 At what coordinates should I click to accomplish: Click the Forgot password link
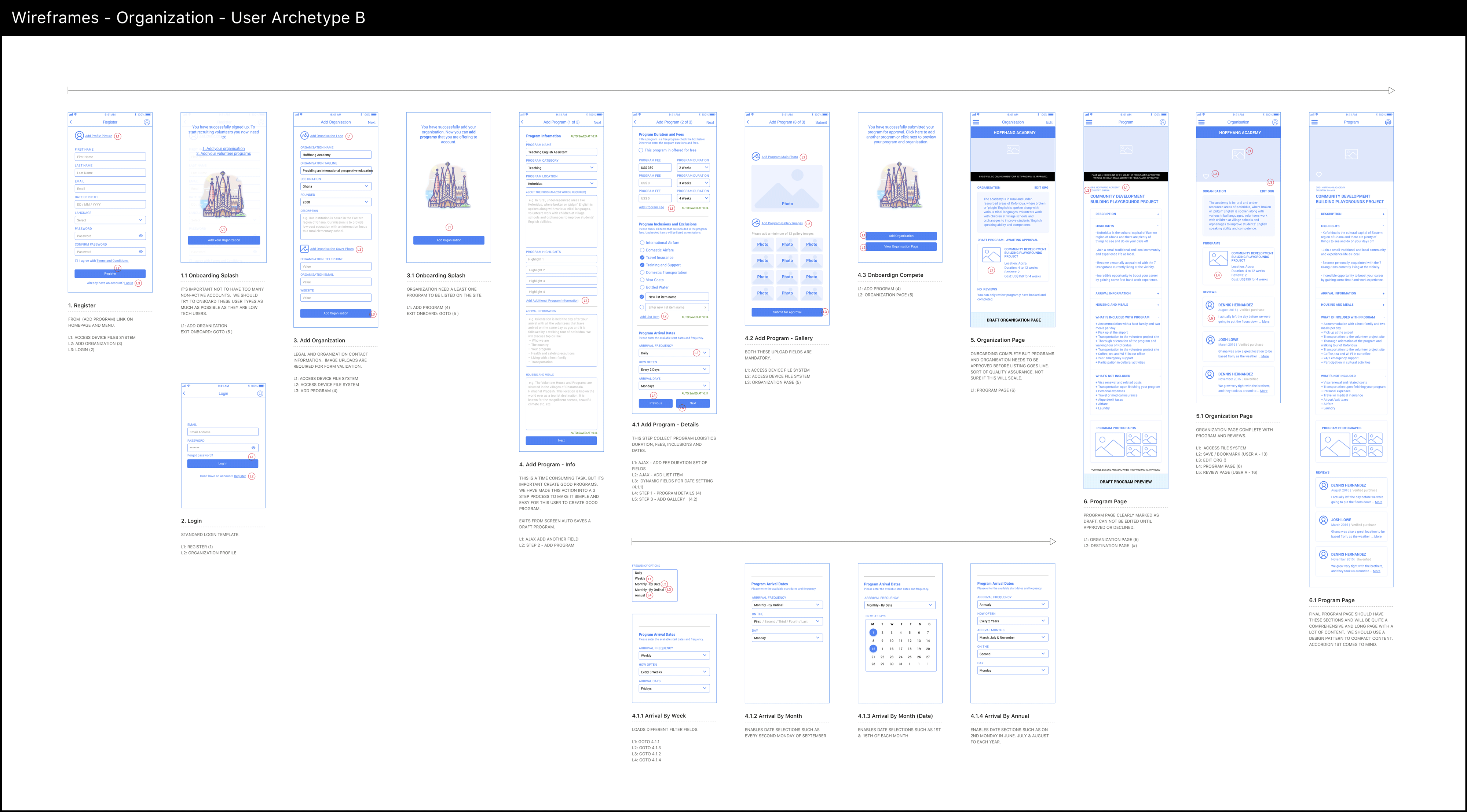pyautogui.click(x=200, y=456)
